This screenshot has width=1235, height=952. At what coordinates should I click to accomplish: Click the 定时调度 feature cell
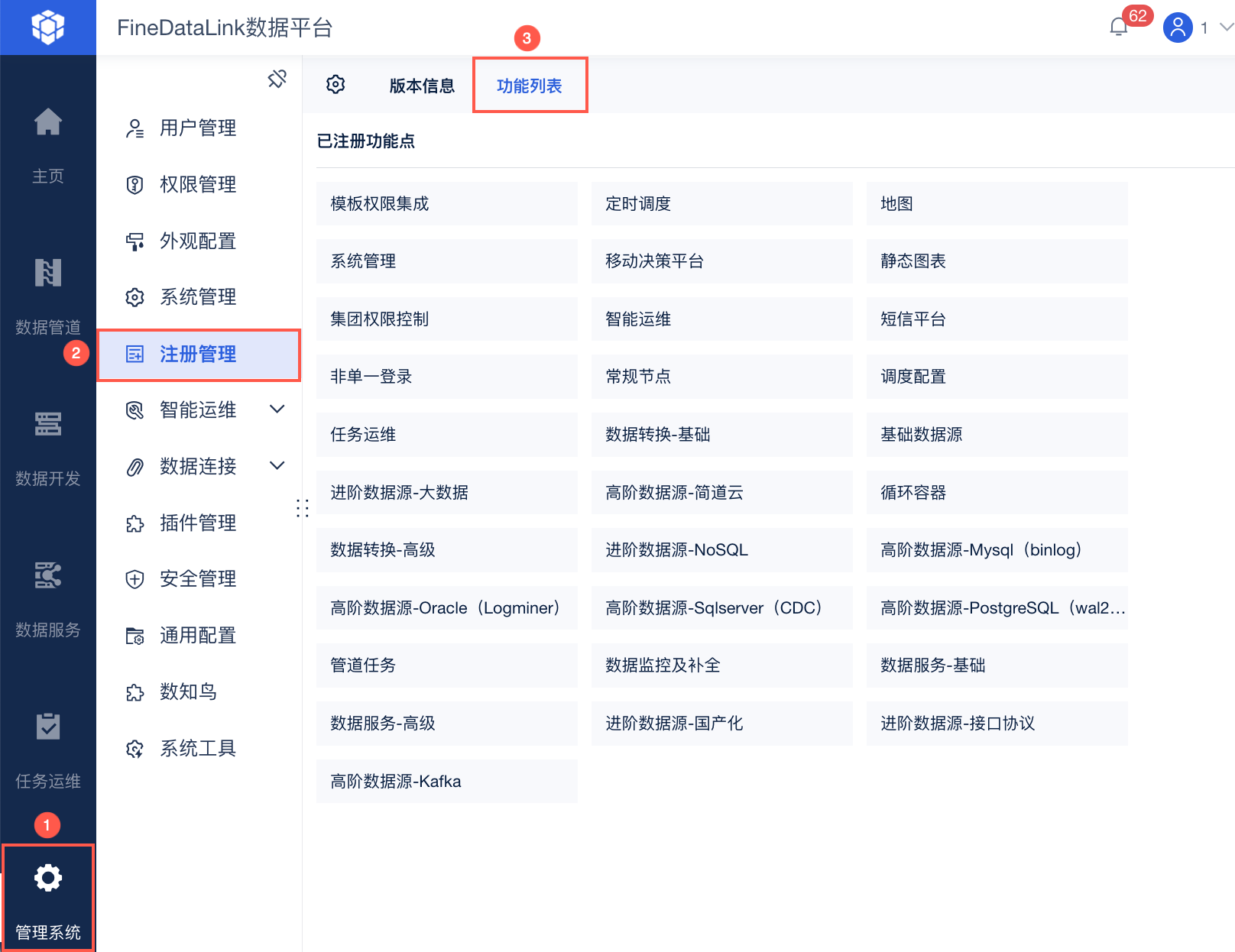[x=722, y=204]
